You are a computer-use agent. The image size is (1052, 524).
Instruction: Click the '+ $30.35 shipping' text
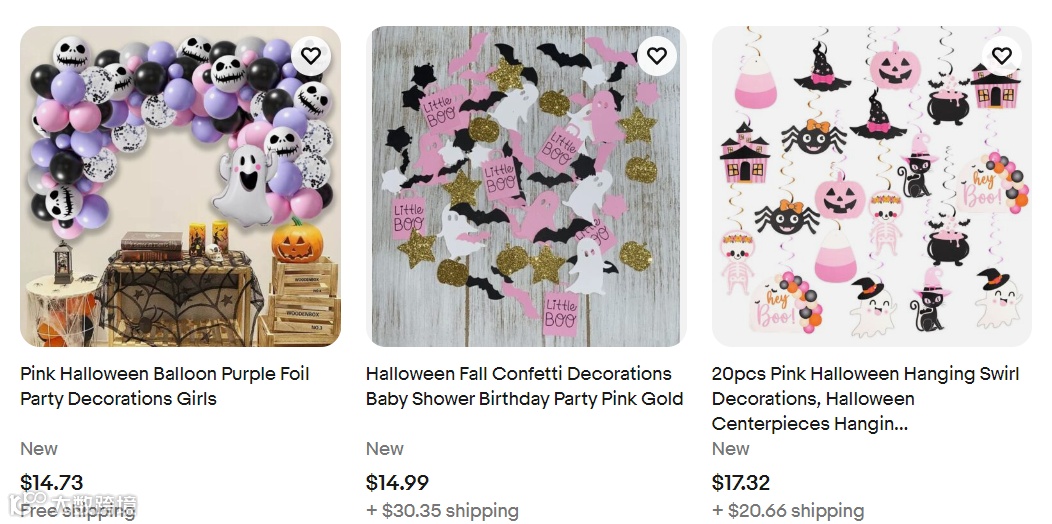[x=442, y=511]
